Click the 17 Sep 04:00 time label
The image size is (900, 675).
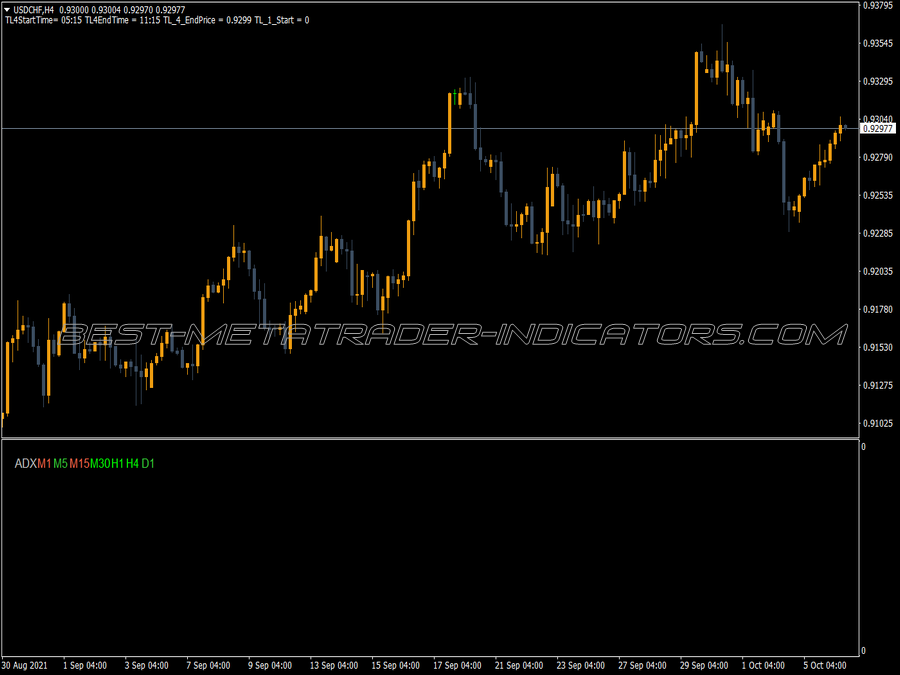(457, 666)
